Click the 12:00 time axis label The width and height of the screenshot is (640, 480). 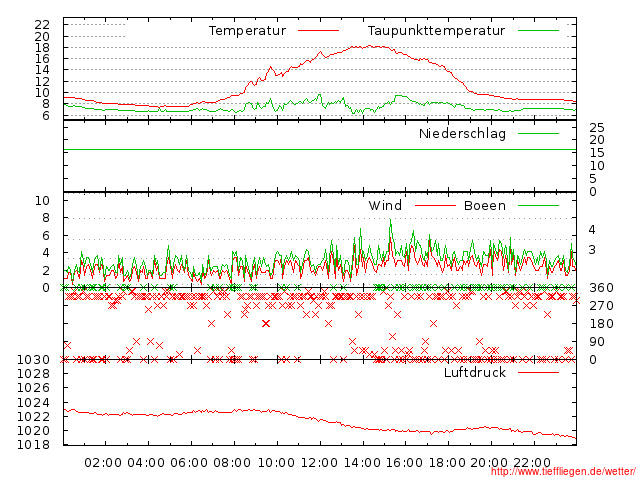coord(319,463)
